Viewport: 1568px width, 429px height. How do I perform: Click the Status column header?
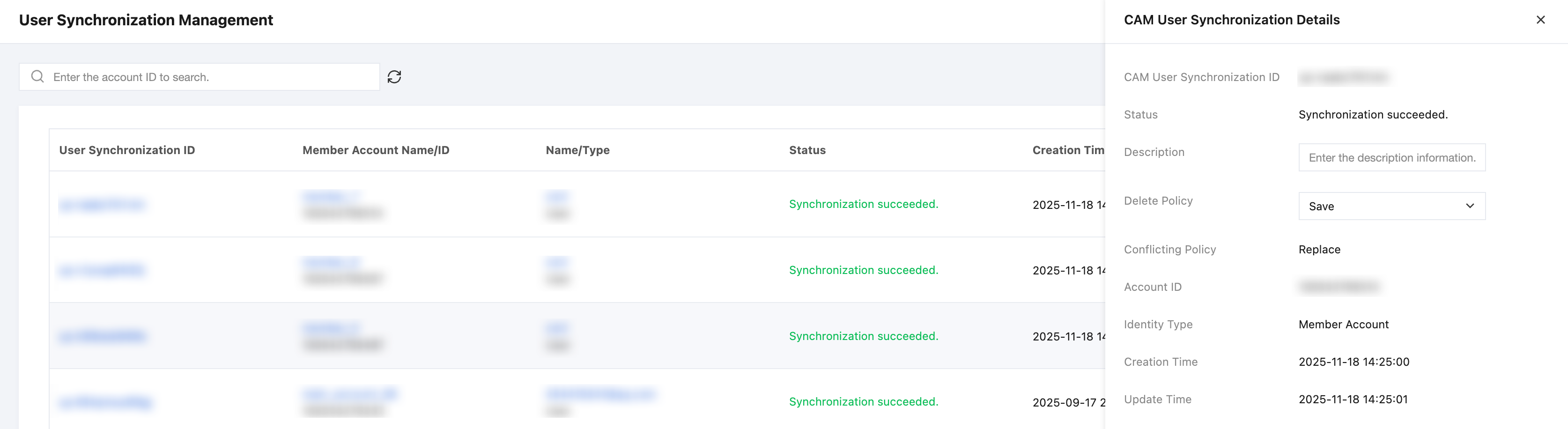807,150
